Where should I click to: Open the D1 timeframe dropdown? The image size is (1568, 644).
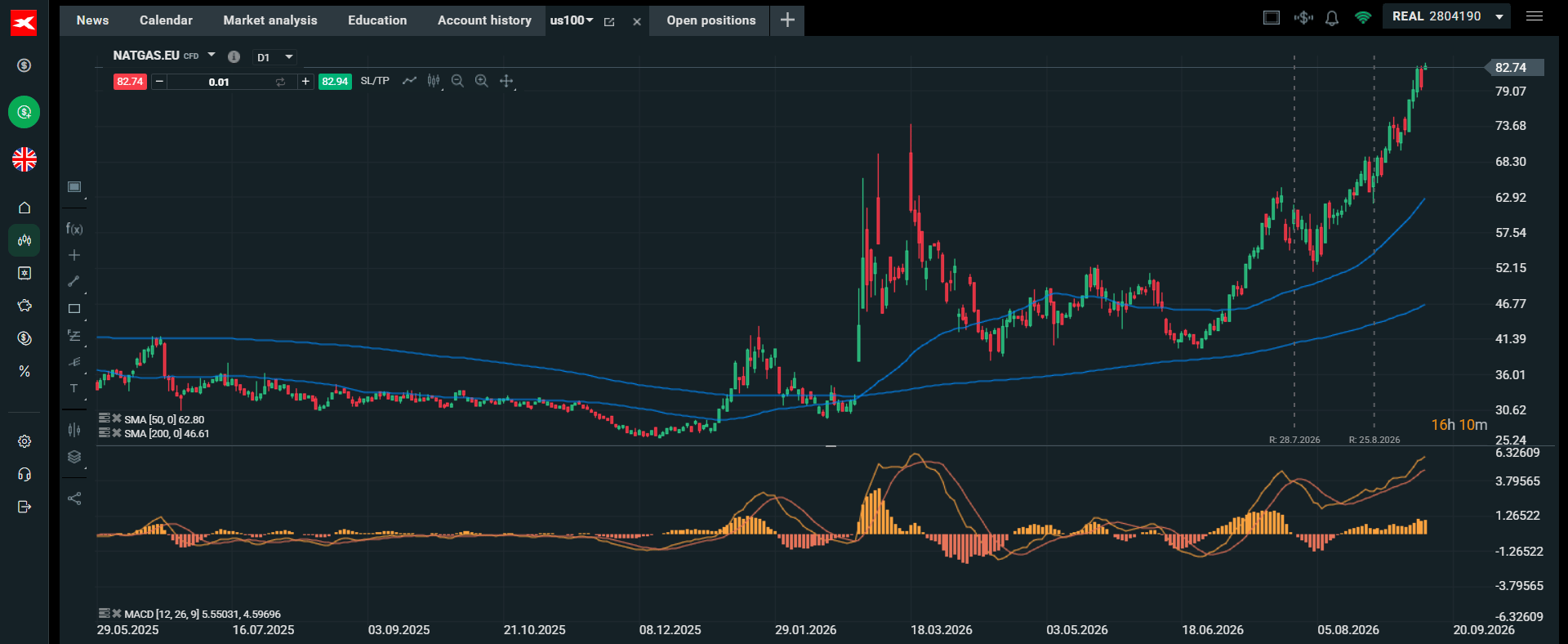(274, 57)
